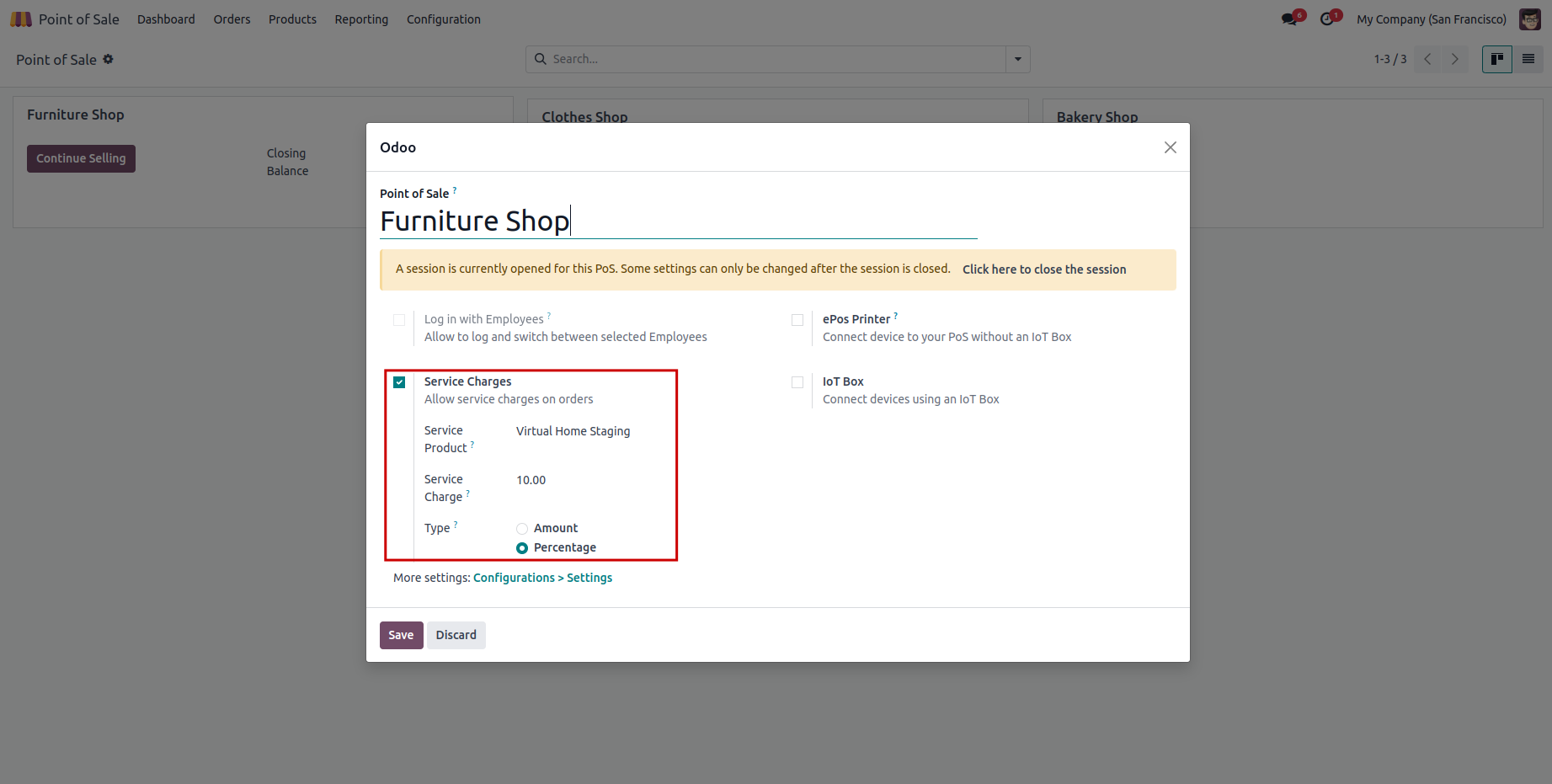This screenshot has width=1552, height=784.
Task: Discard the dialog changes
Action: coord(456,635)
